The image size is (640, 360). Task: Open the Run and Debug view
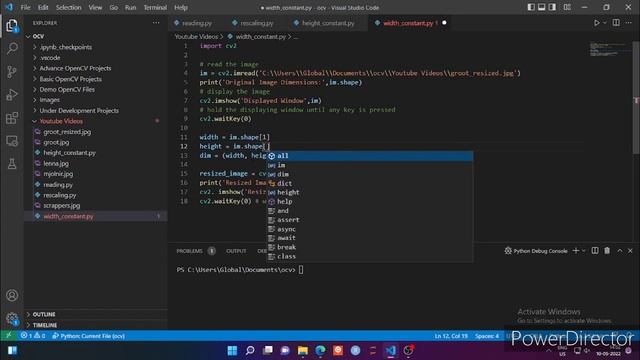(12, 95)
